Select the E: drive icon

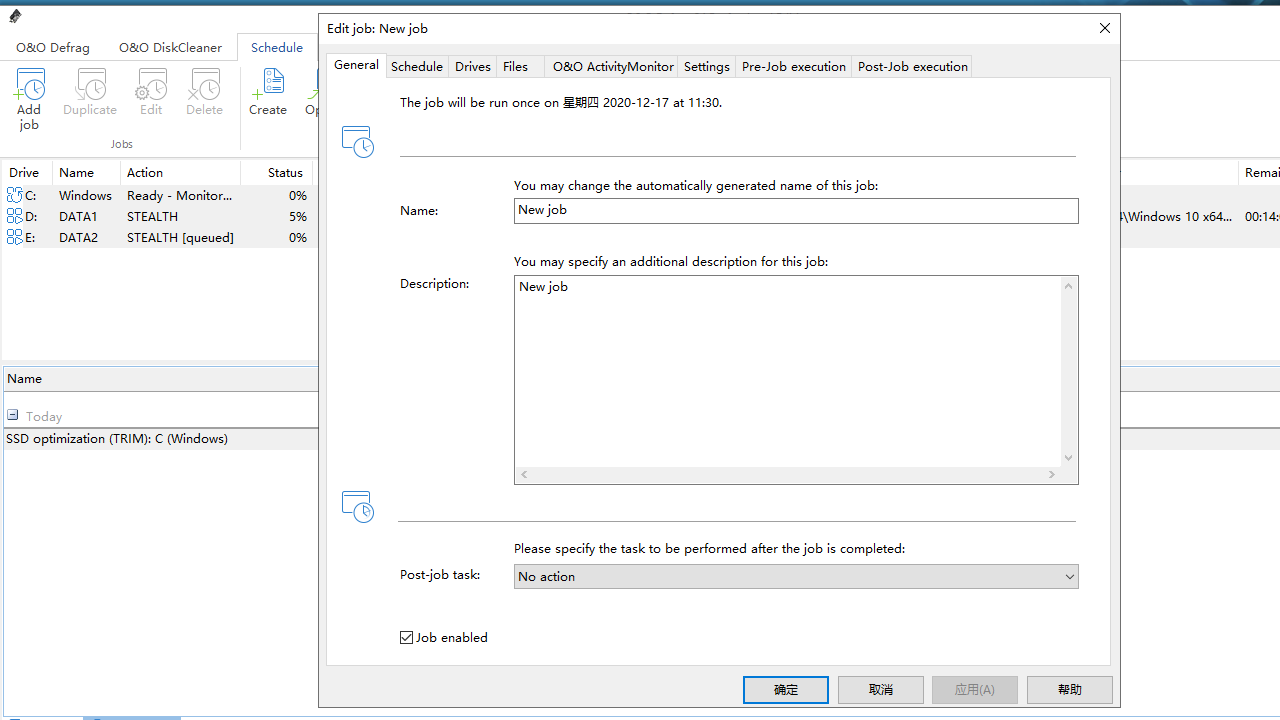tap(15, 238)
